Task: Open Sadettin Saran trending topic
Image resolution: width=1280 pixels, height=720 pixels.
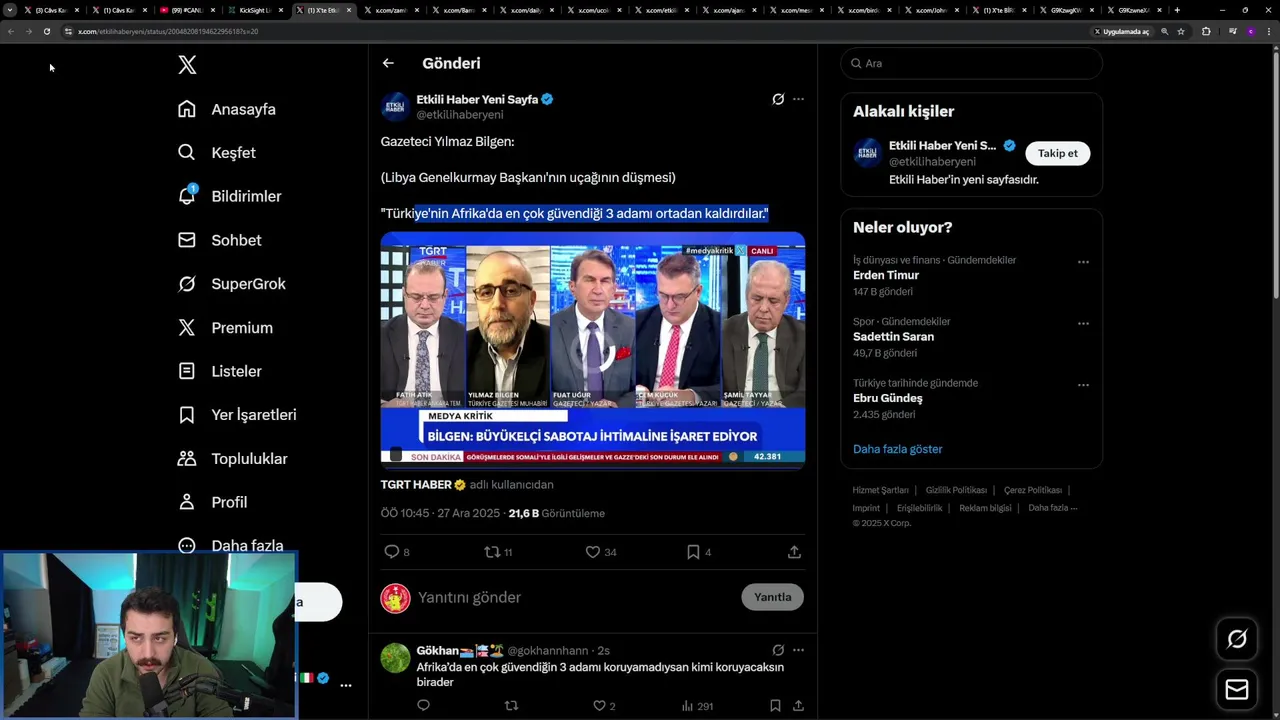Action: click(893, 337)
